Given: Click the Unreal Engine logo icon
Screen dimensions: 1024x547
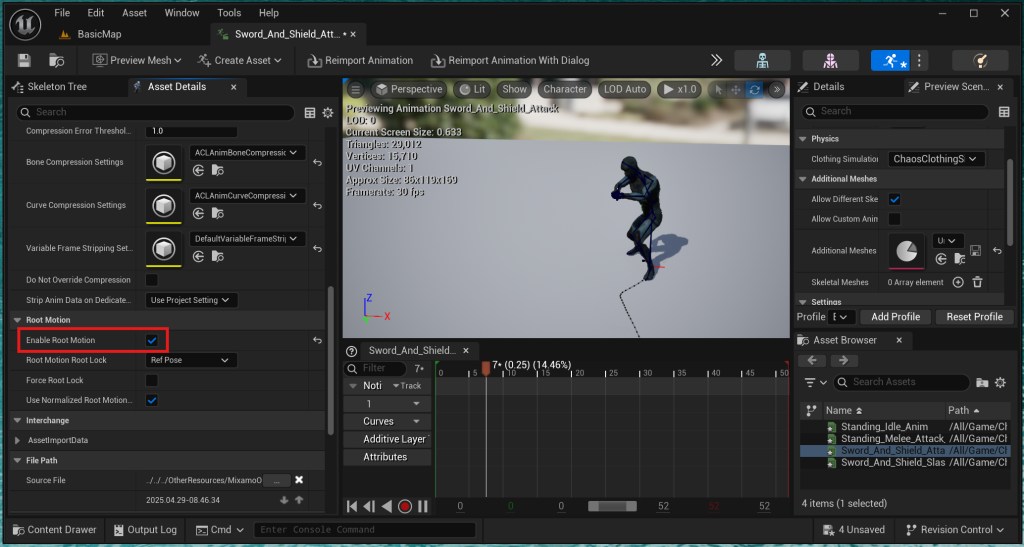Looking at the screenshot, I should click(25, 25).
